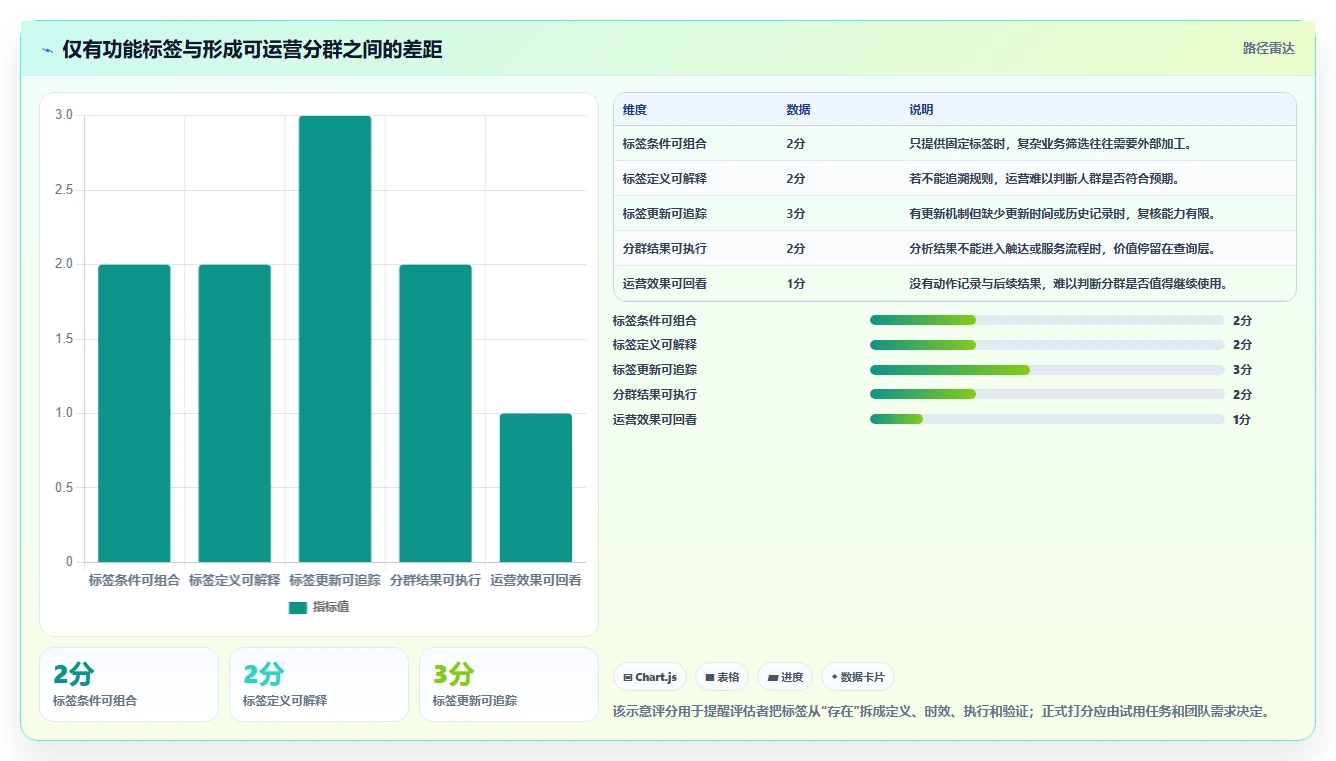1336x761 pixels.
Task: Click the footer note starting 该示意评分
Action: pyautogui.click(x=941, y=712)
